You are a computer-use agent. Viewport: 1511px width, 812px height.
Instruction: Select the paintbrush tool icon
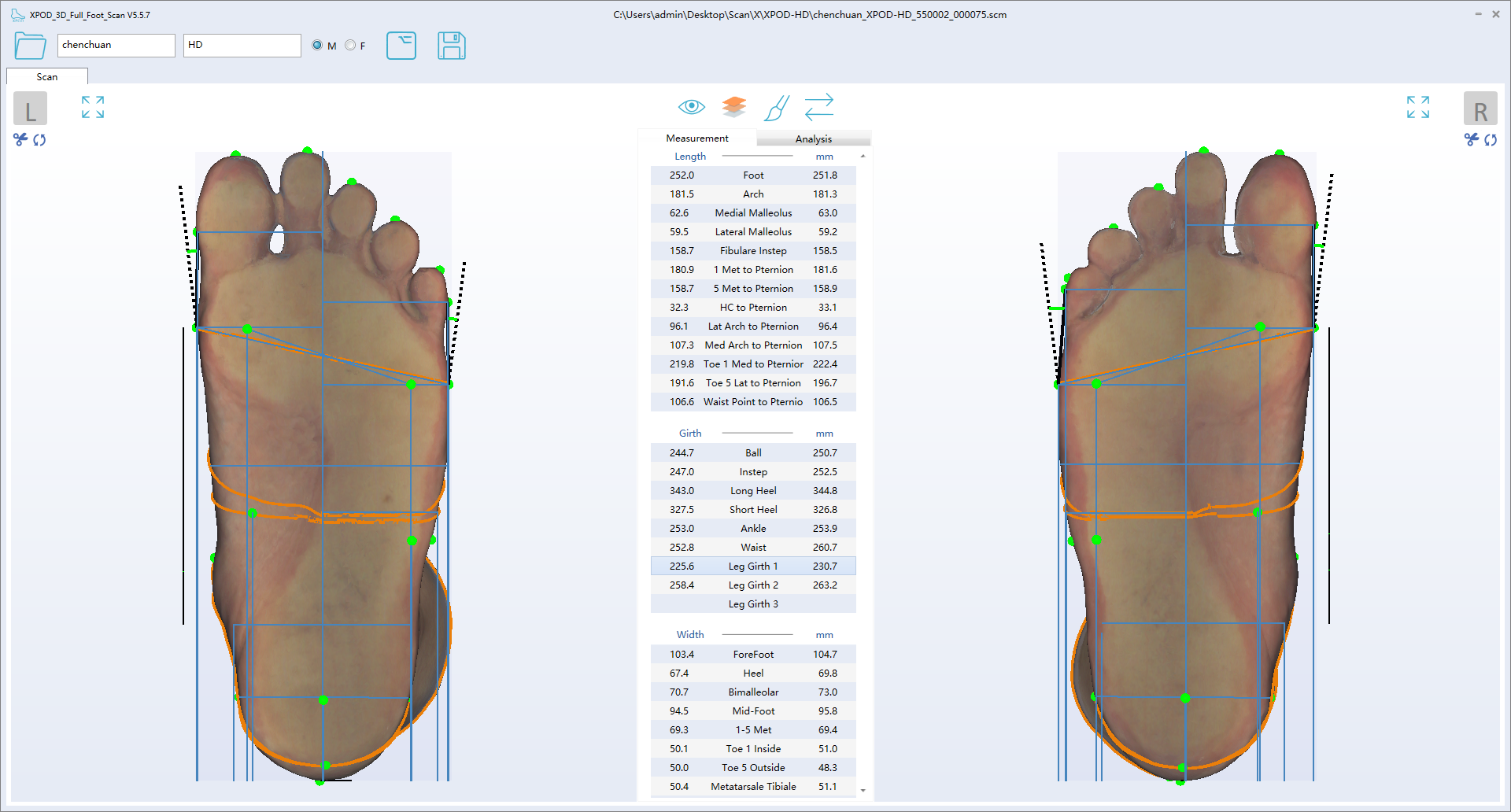[776, 108]
